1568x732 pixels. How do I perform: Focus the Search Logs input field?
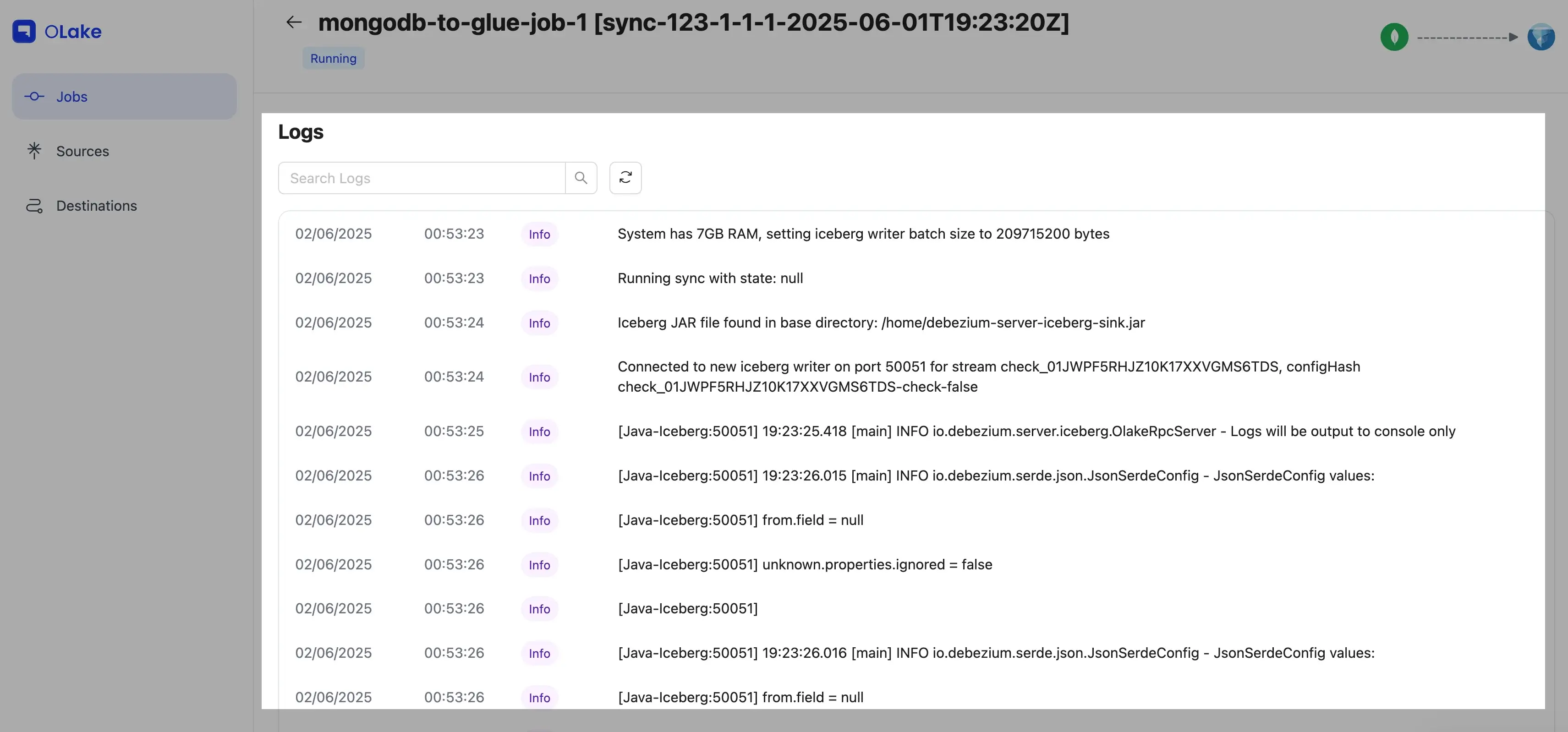coord(421,178)
